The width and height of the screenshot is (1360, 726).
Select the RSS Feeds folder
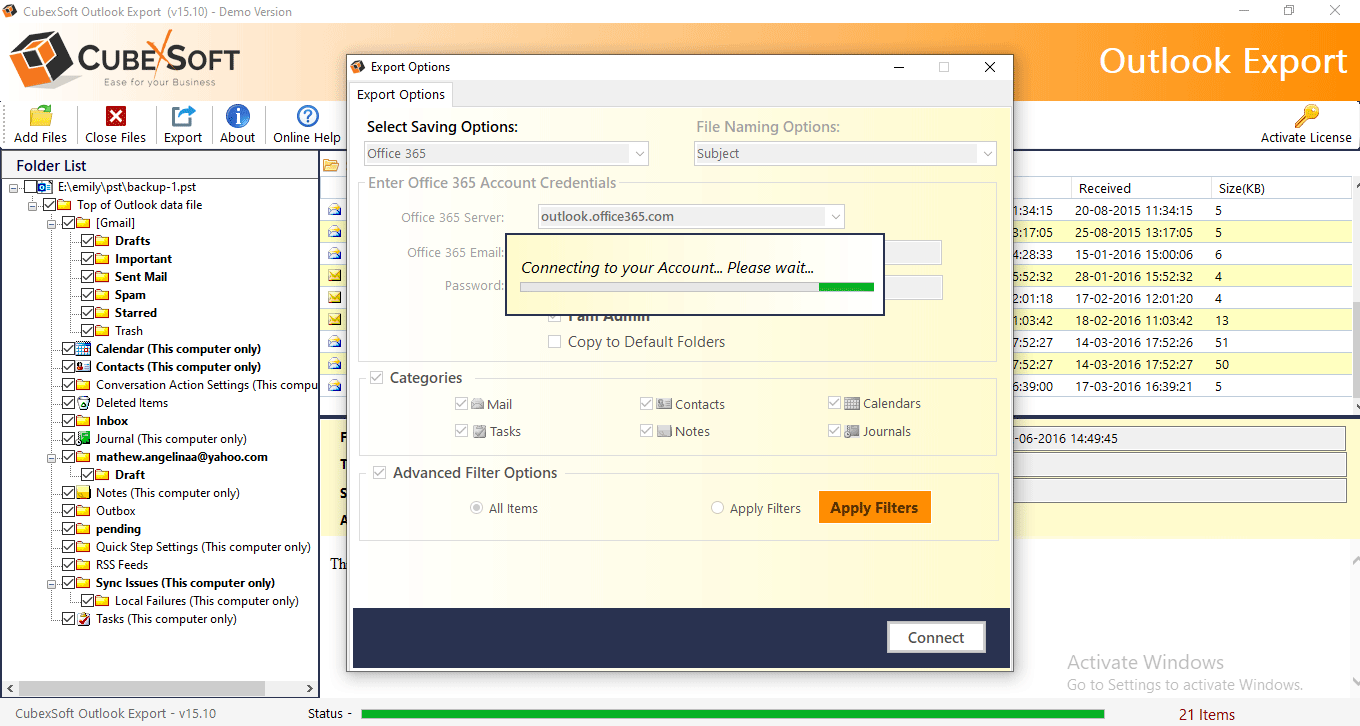(122, 565)
